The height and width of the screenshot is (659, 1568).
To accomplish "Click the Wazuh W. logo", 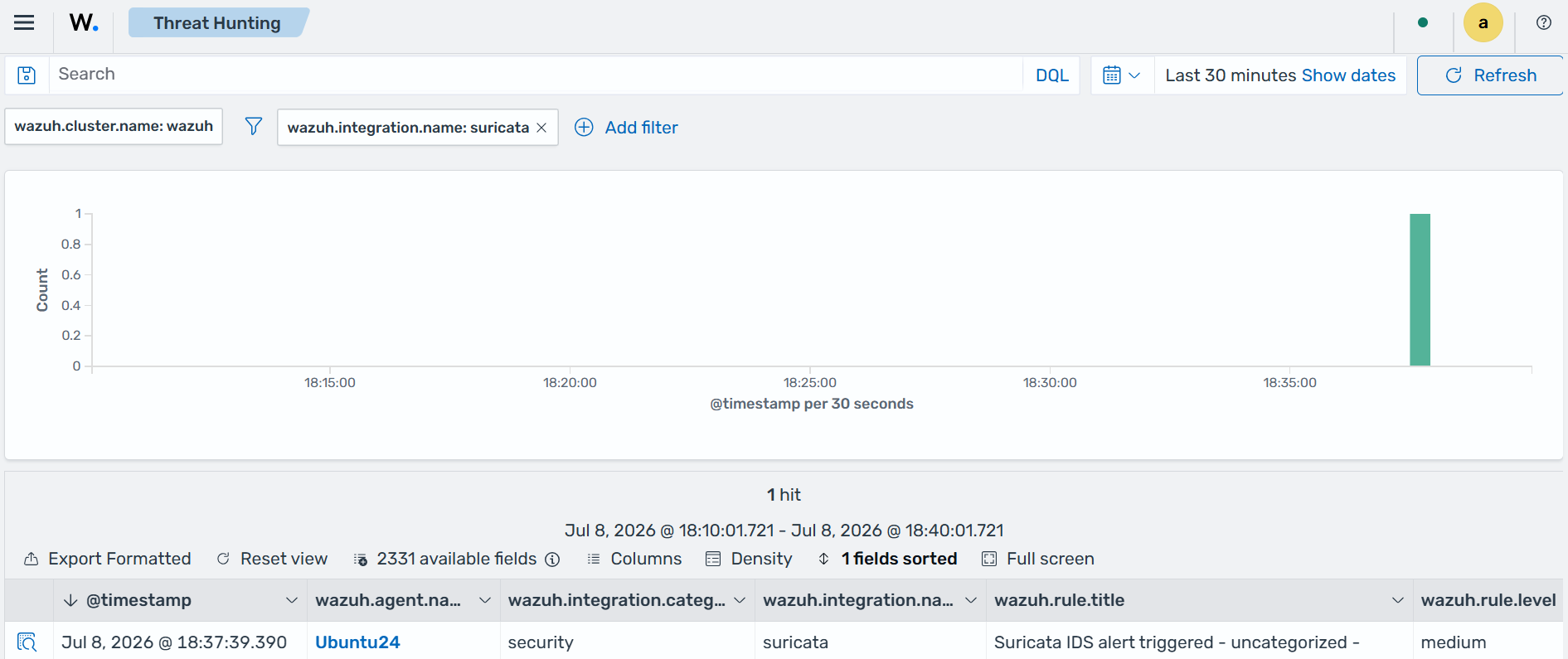I will (x=84, y=23).
